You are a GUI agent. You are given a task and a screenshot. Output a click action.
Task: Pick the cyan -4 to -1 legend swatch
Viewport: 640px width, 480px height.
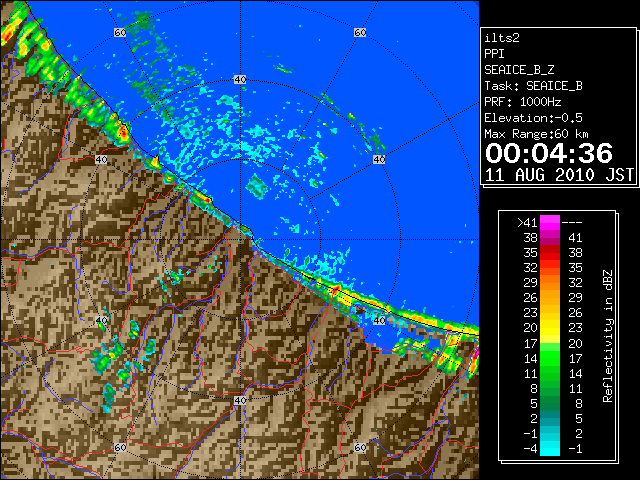[x=550, y=448]
